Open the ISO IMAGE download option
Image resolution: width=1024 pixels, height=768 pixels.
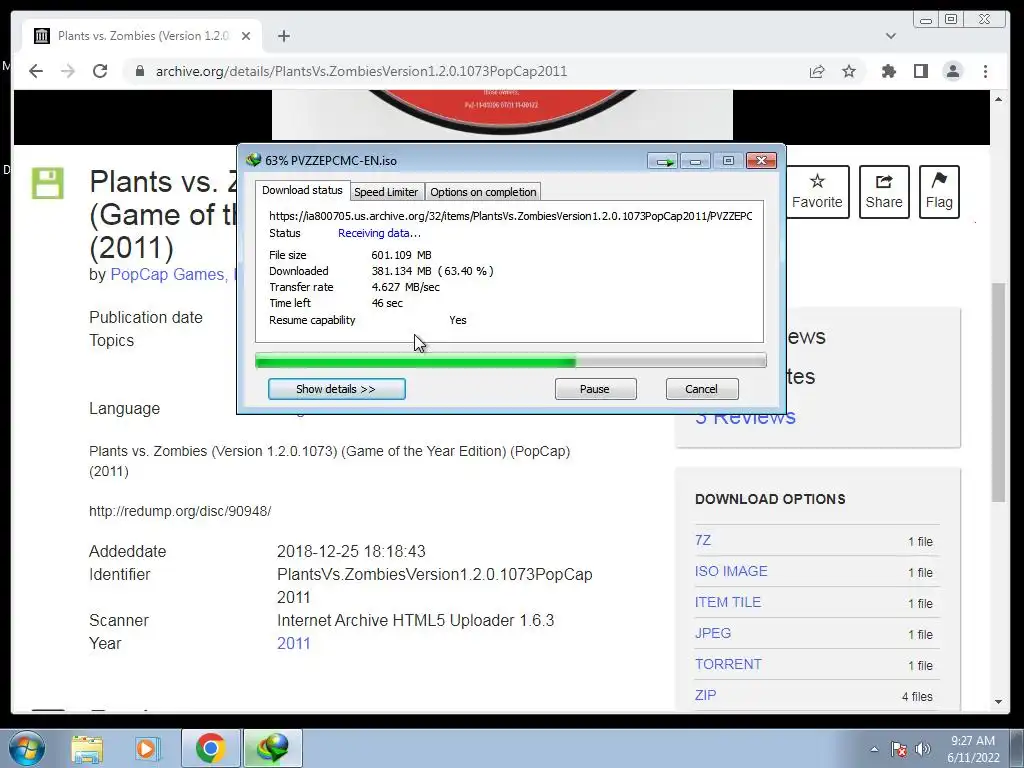click(x=731, y=571)
